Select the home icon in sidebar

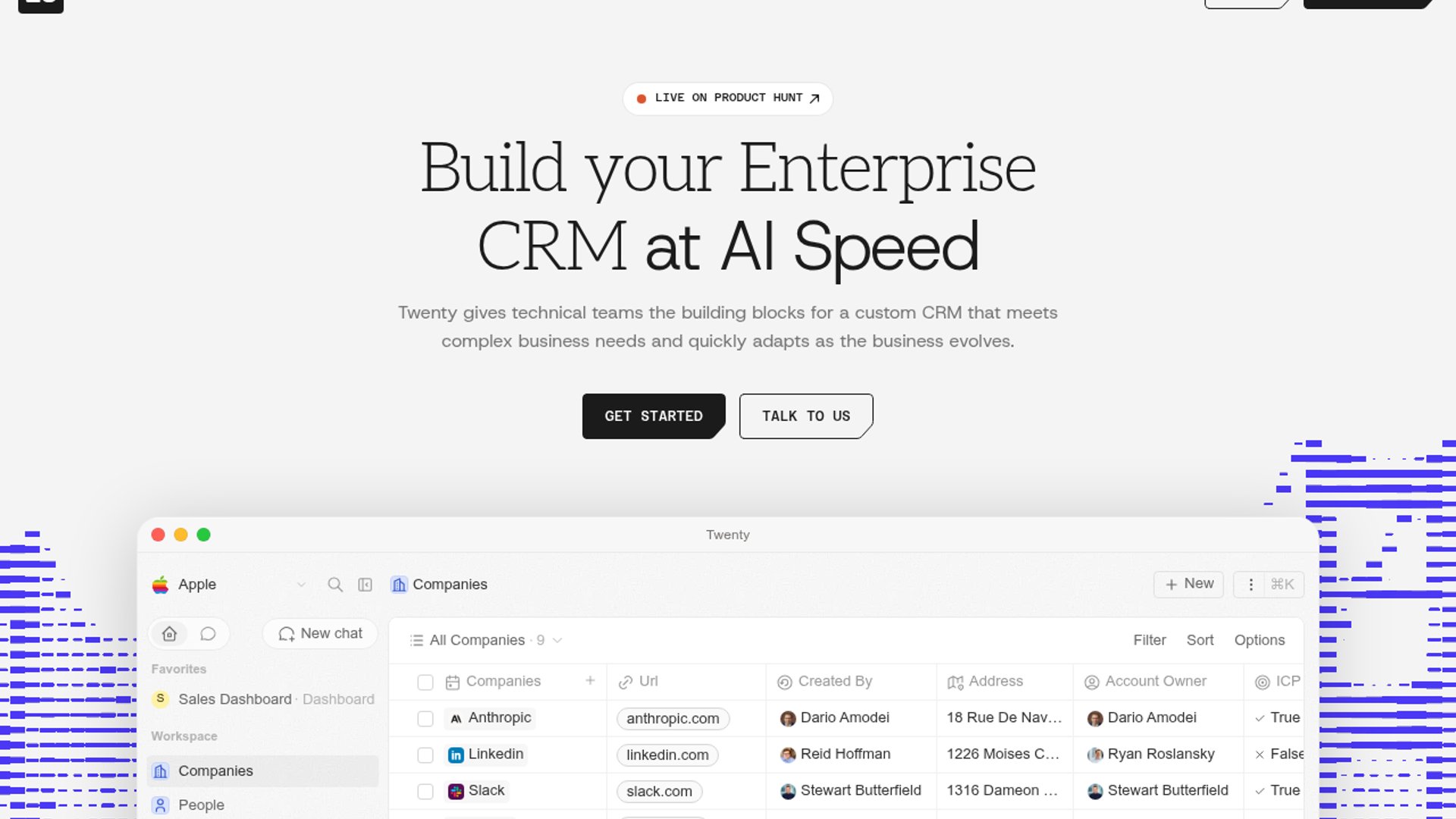coord(170,633)
